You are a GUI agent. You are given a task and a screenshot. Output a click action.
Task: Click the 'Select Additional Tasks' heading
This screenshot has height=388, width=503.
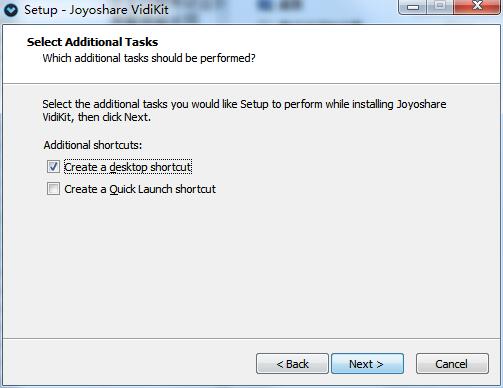tap(92, 42)
